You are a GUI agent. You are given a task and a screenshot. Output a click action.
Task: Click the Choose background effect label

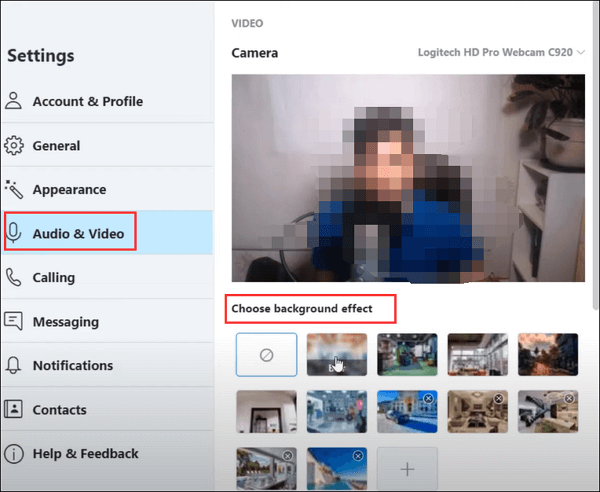point(302,308)
